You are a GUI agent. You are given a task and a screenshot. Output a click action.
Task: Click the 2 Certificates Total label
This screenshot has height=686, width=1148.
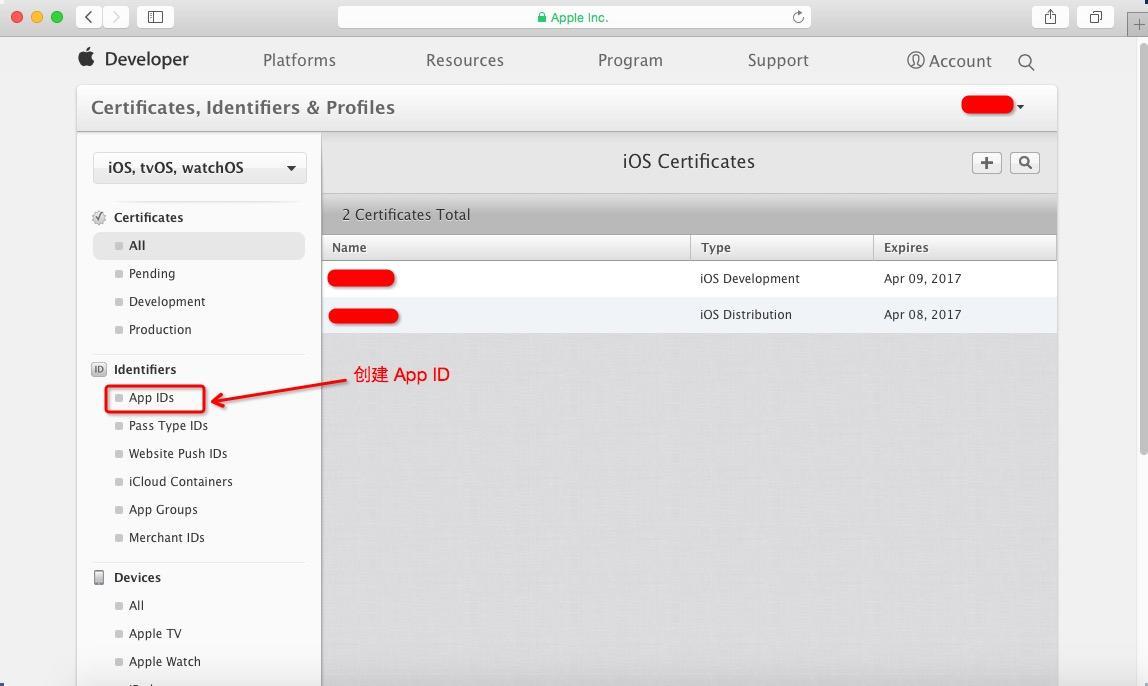point(406,215)
